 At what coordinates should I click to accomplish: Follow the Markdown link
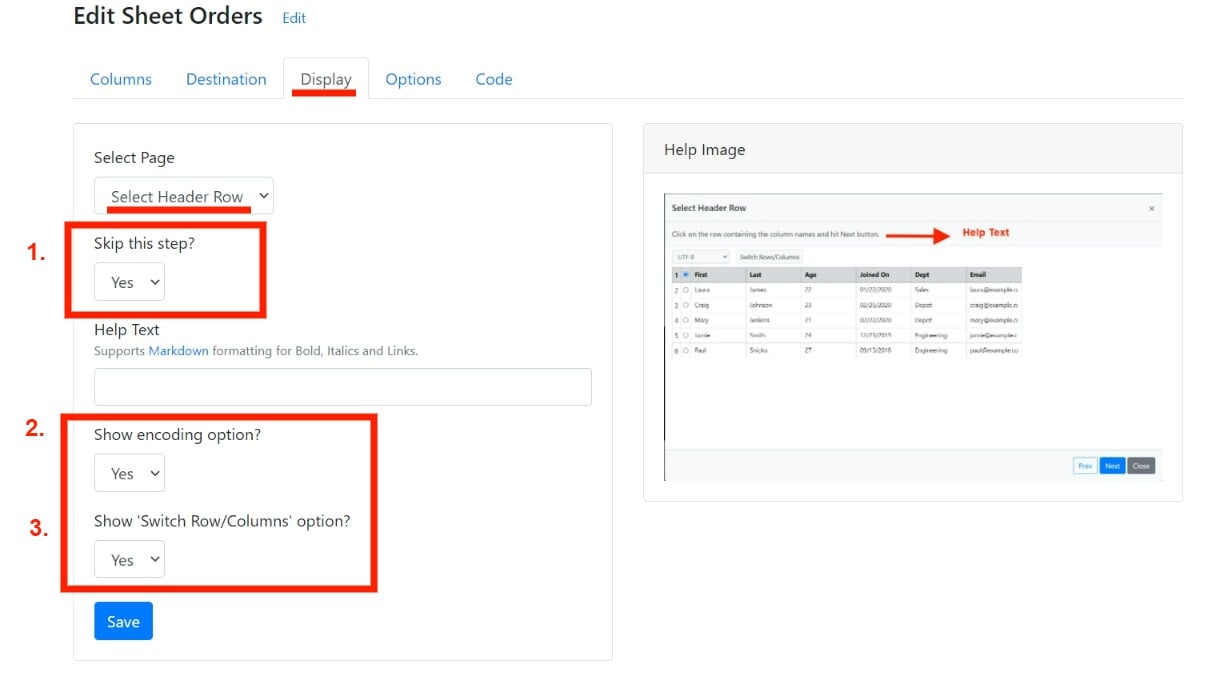[x=179, y=351]
